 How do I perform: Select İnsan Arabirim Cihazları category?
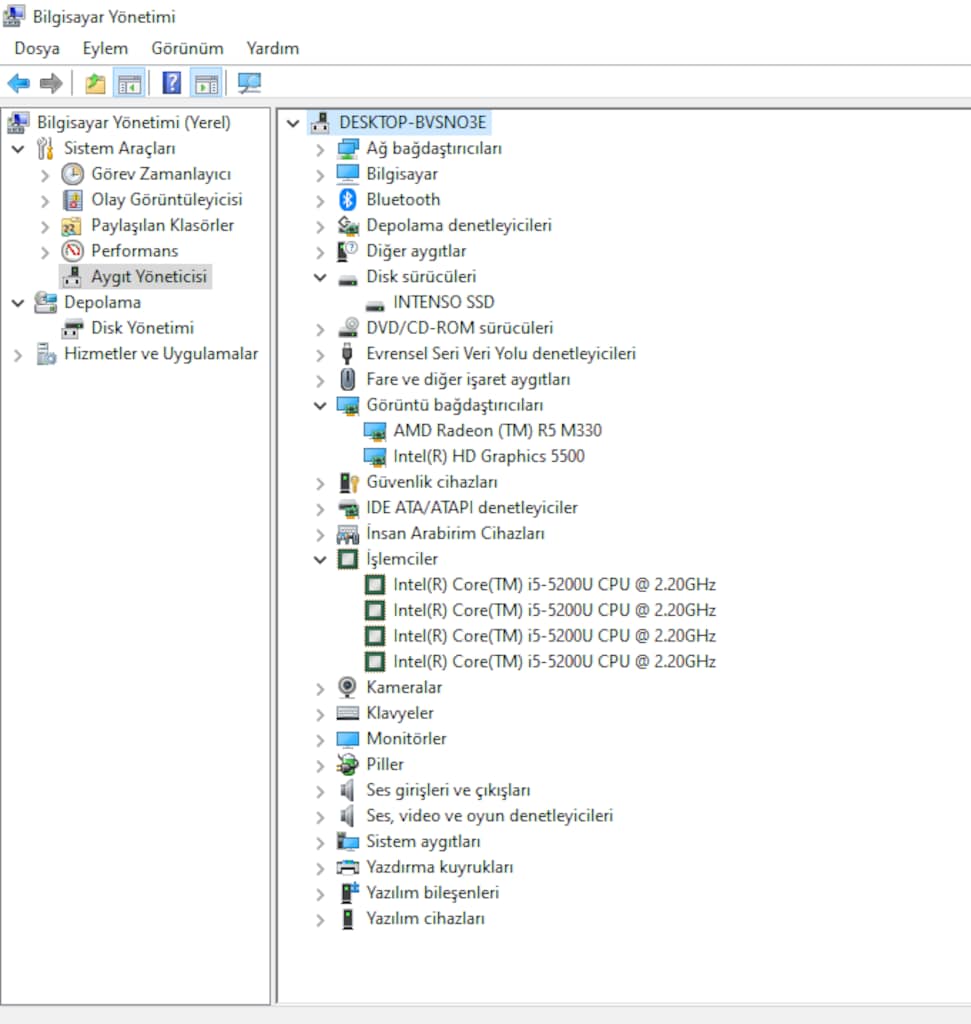(x=455, y=534)
